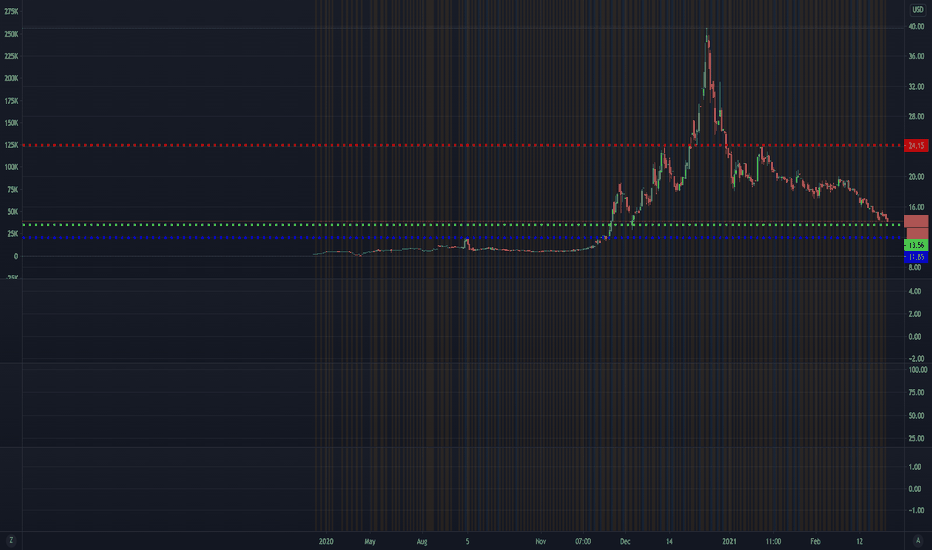Screen dimensions: 932x550
Task: Toggle the A auto-scale button
Action: [918, 540]
